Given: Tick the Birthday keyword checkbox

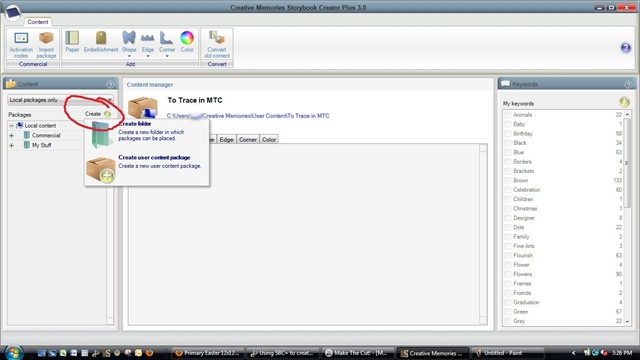Looking at the screenshot, I should [x=508, y=134].
